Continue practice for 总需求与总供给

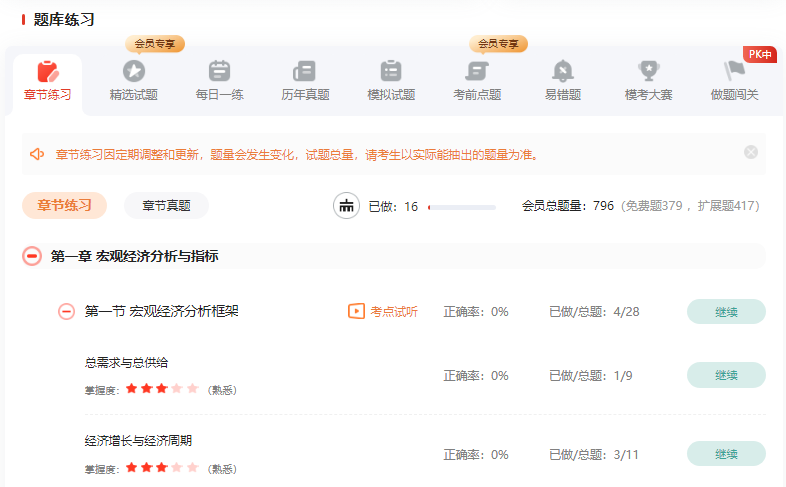pos(725,375)
